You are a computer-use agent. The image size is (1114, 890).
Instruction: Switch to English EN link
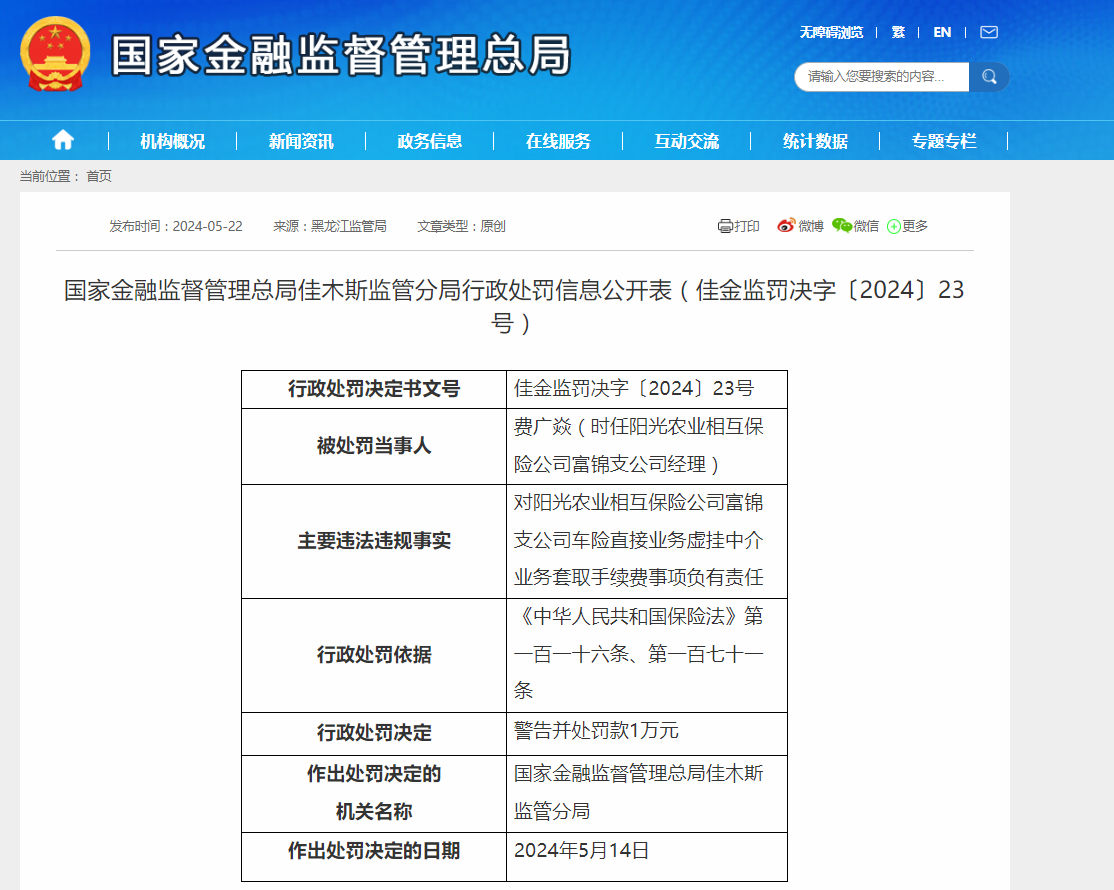[942, 32]
